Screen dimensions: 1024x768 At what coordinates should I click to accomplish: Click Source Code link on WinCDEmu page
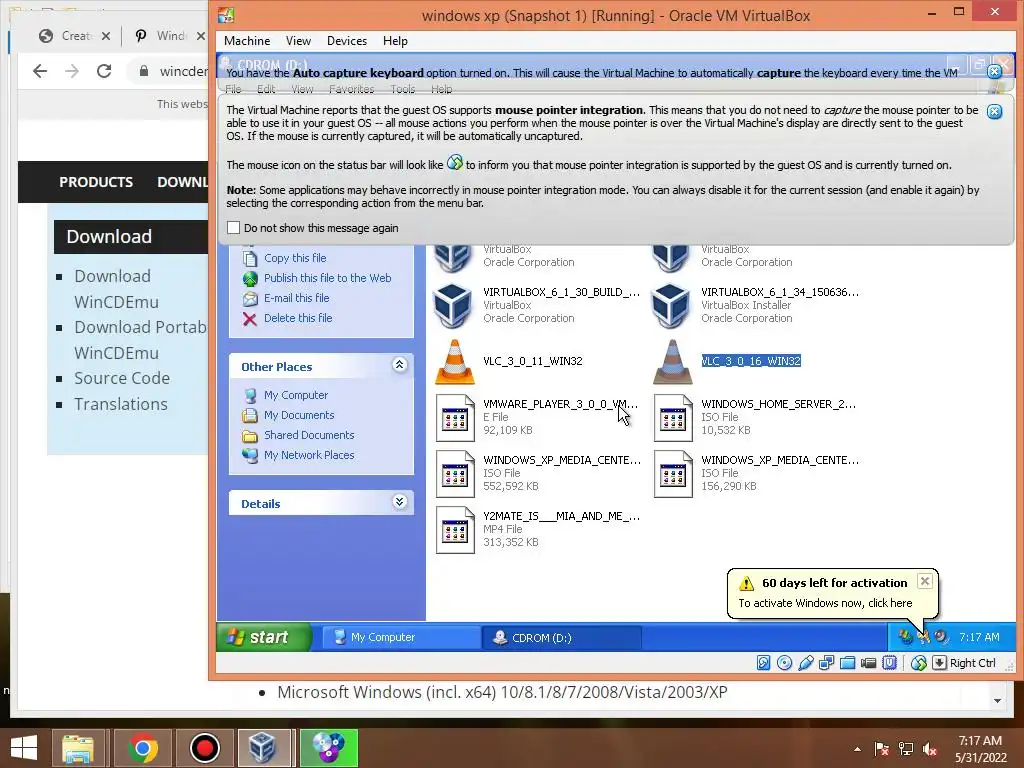tap(121, 378)
